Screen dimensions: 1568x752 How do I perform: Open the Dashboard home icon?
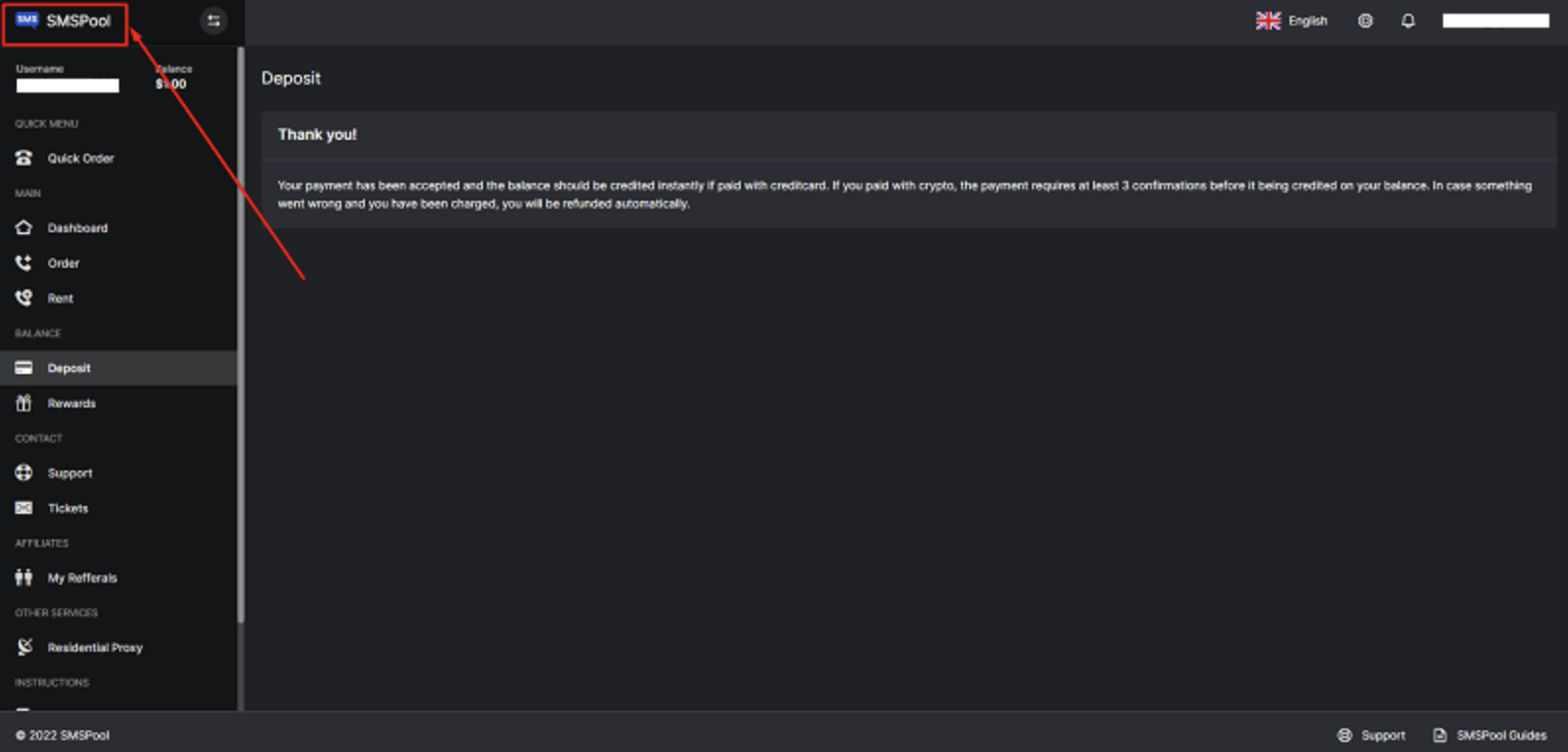(24, 227)
